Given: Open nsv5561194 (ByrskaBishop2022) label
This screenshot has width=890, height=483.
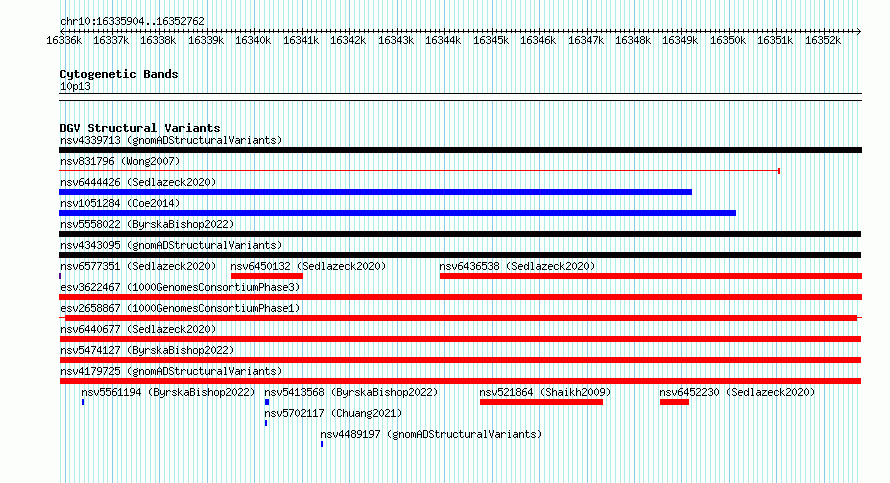Looking at the screenshot, I should click(x=168, y=392).
